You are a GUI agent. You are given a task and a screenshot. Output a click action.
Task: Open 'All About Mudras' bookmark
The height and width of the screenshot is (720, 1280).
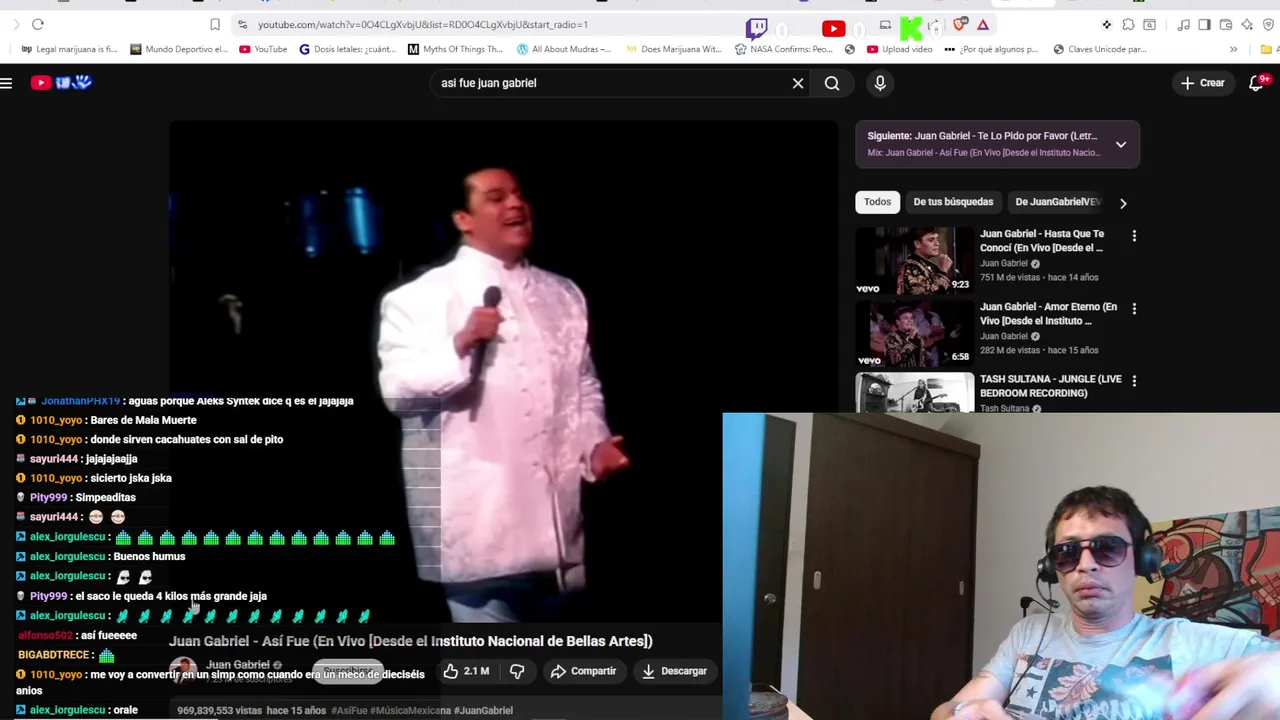click(563, 49)
